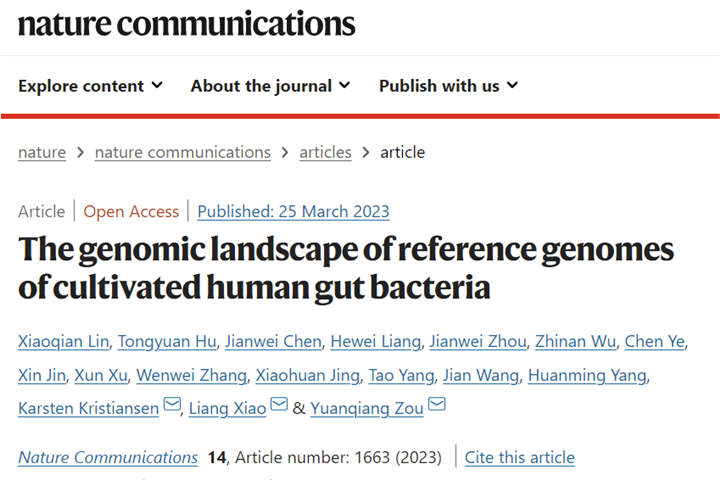Click the email envelope icon beside Liang Xiao
The image size is (720, 480).
279,404
